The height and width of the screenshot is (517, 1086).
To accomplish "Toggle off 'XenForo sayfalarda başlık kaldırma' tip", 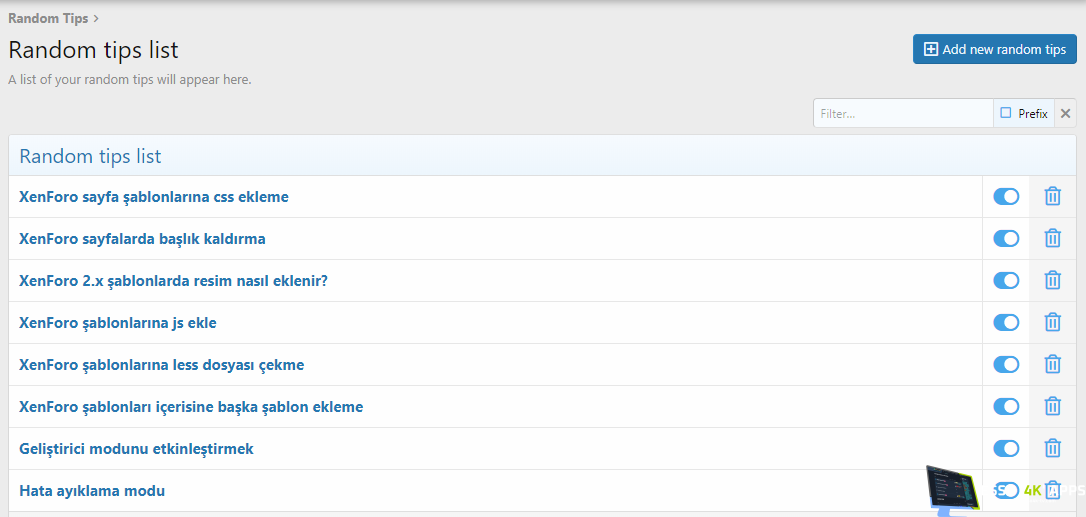I will click(1006, 239).
